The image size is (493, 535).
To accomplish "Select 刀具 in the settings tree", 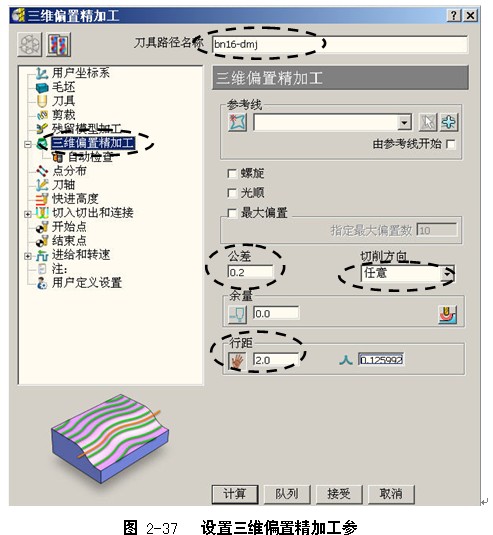I will click(63, 101).
